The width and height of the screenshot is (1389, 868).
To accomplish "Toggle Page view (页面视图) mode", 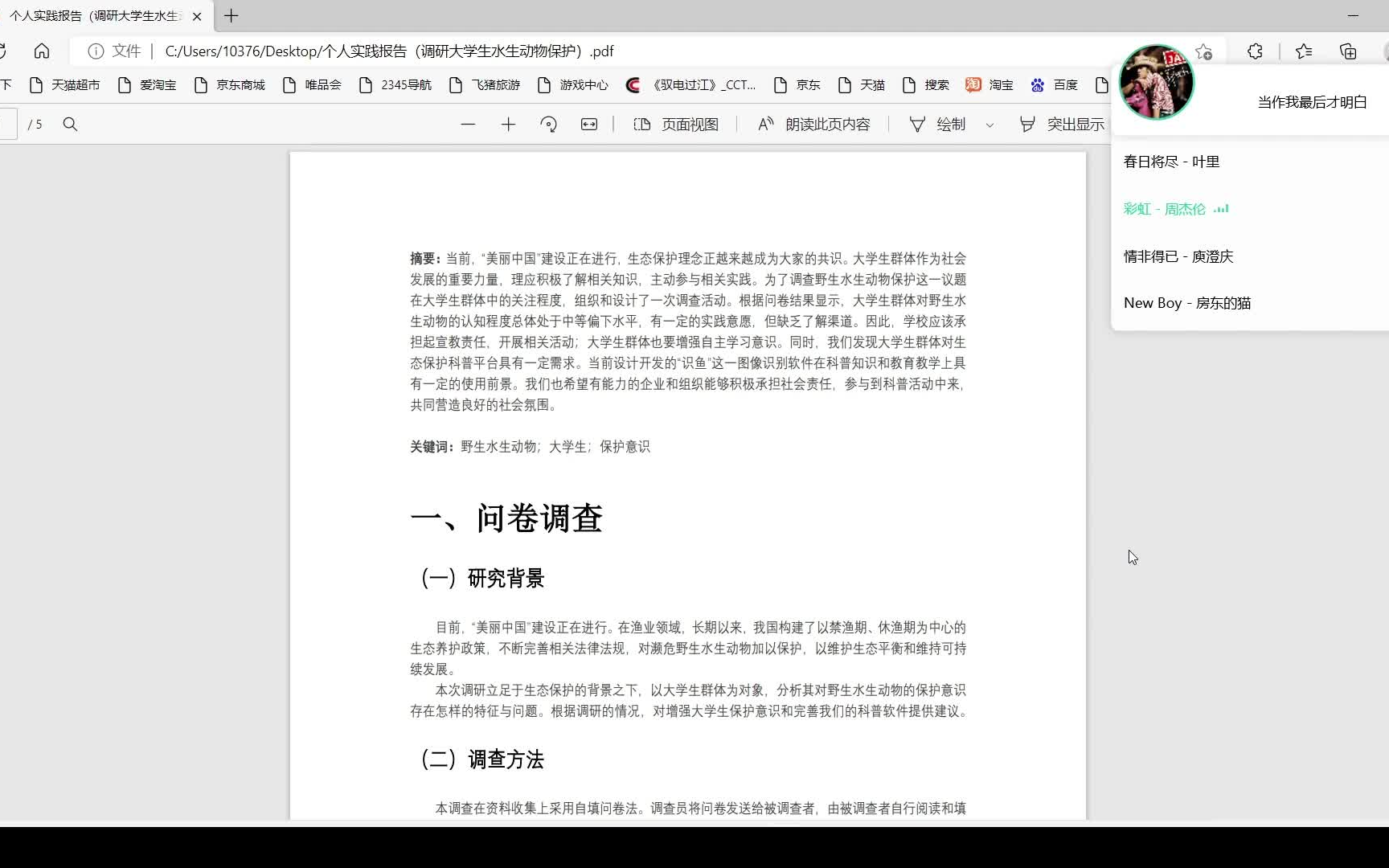I will tap(676, 124).
